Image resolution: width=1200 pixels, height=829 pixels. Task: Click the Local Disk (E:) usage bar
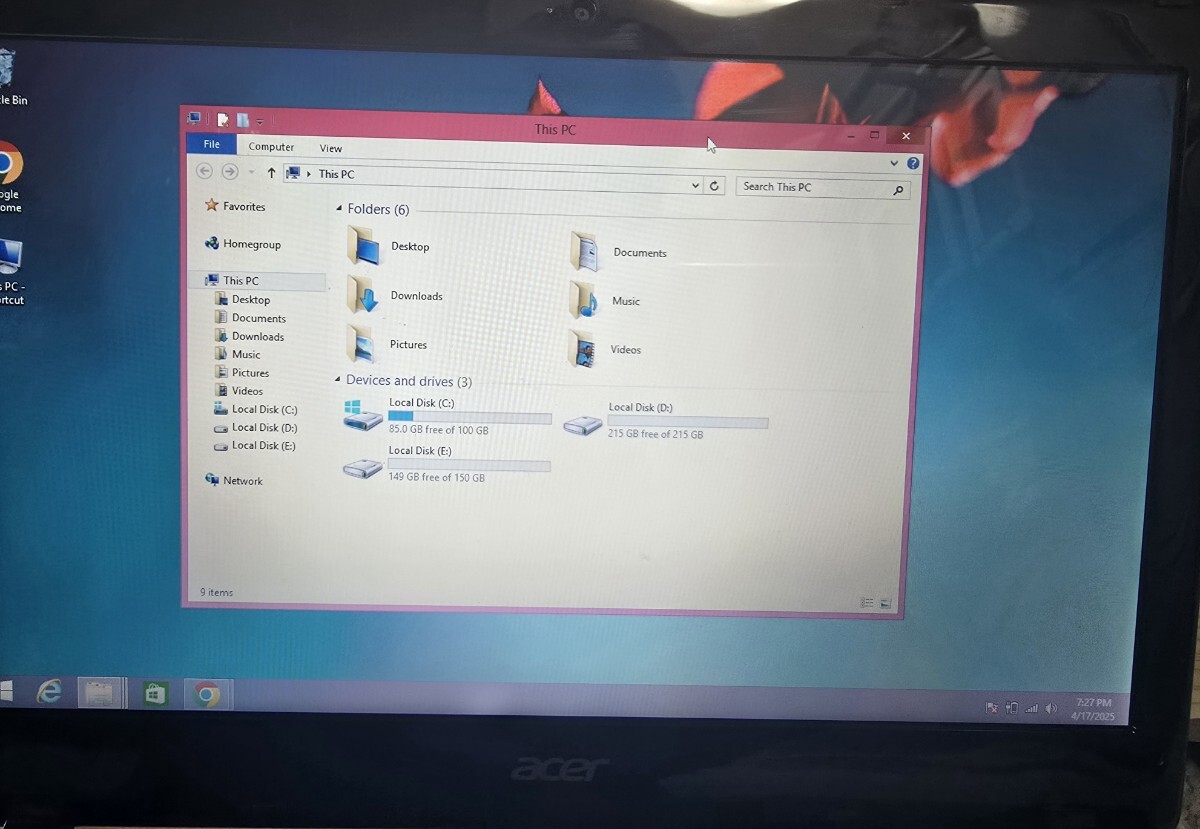469,465
